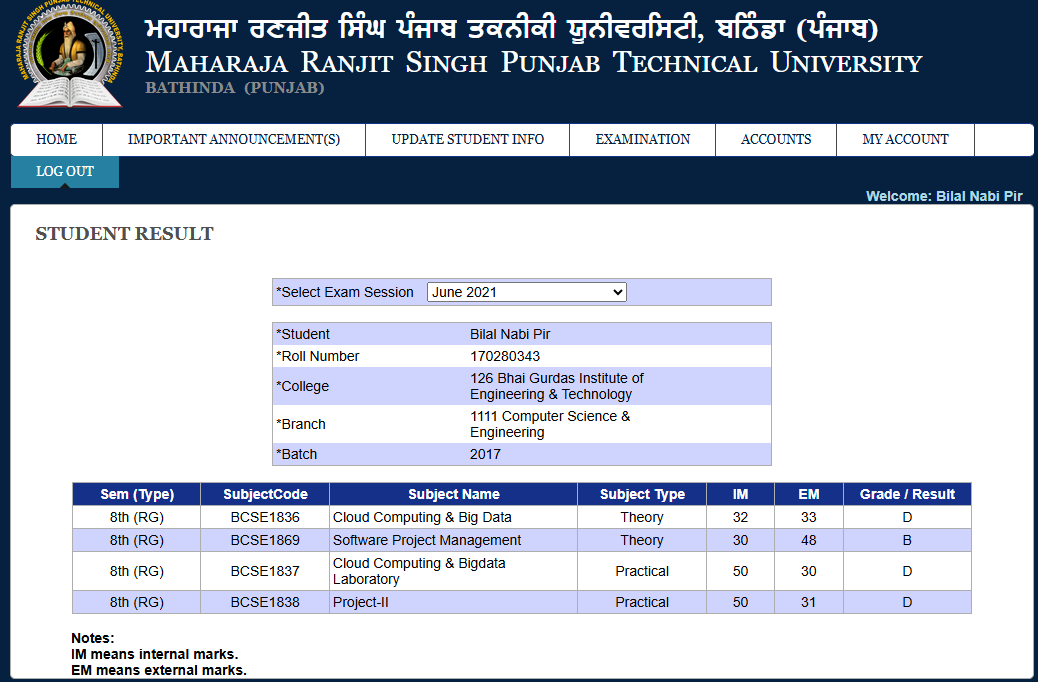Click the Grade / Result column header

click(x=906, y=494)
